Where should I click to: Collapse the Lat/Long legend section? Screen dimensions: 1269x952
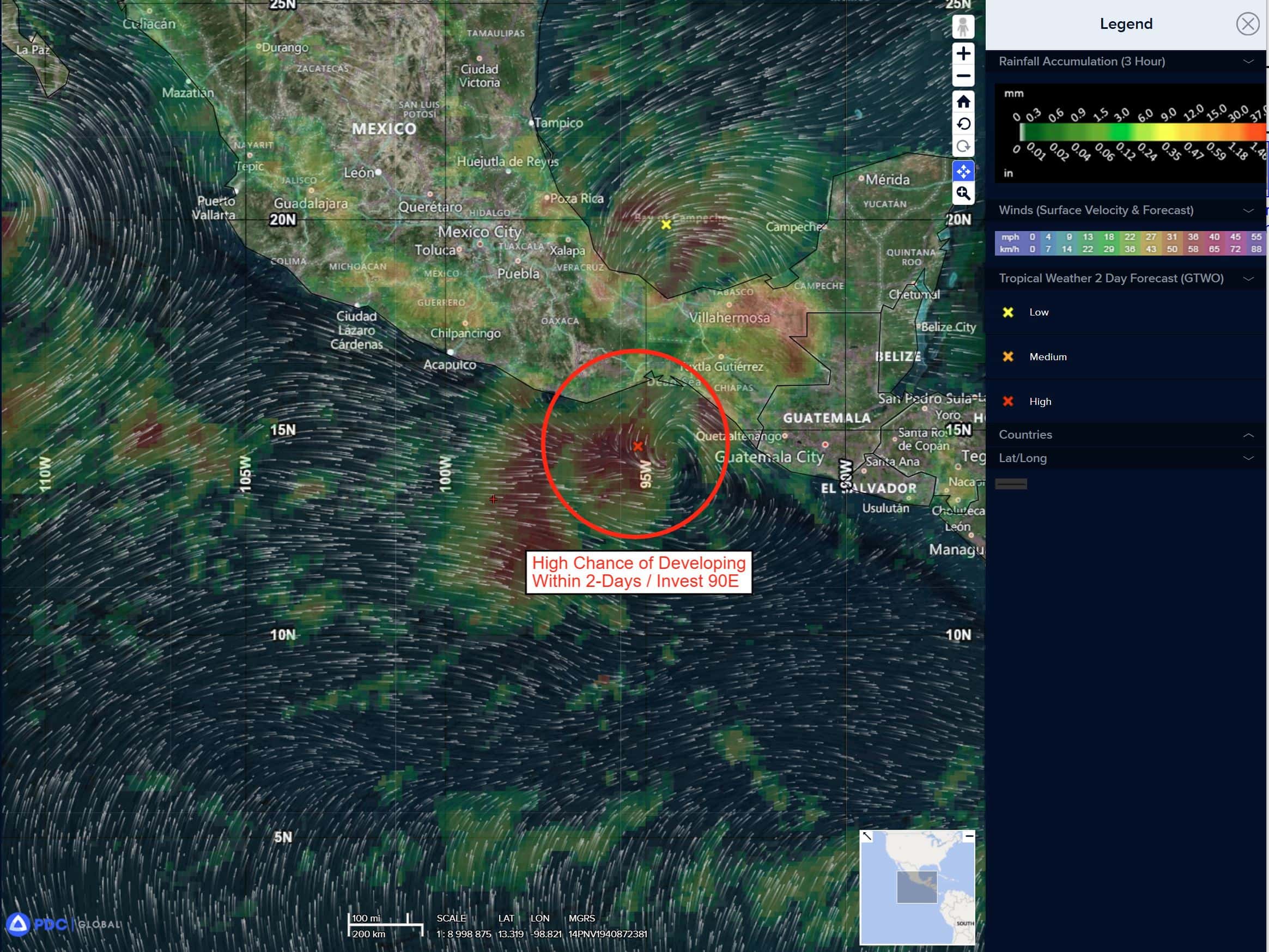(1248, 458)
